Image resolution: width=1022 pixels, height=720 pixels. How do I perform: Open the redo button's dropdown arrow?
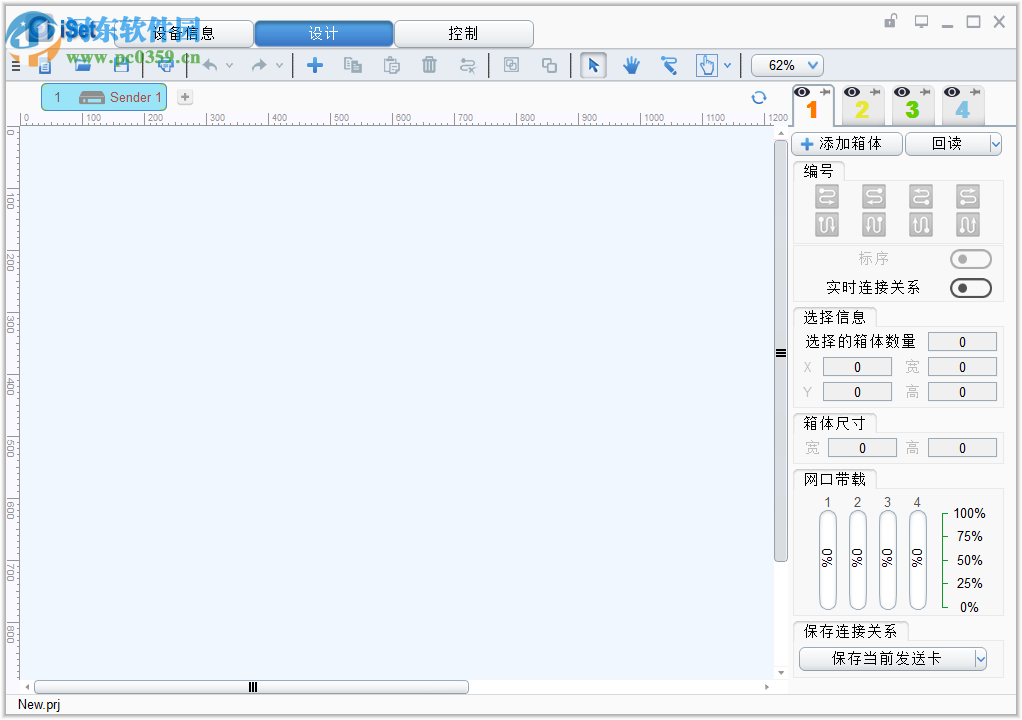click(x=279, y=65)
